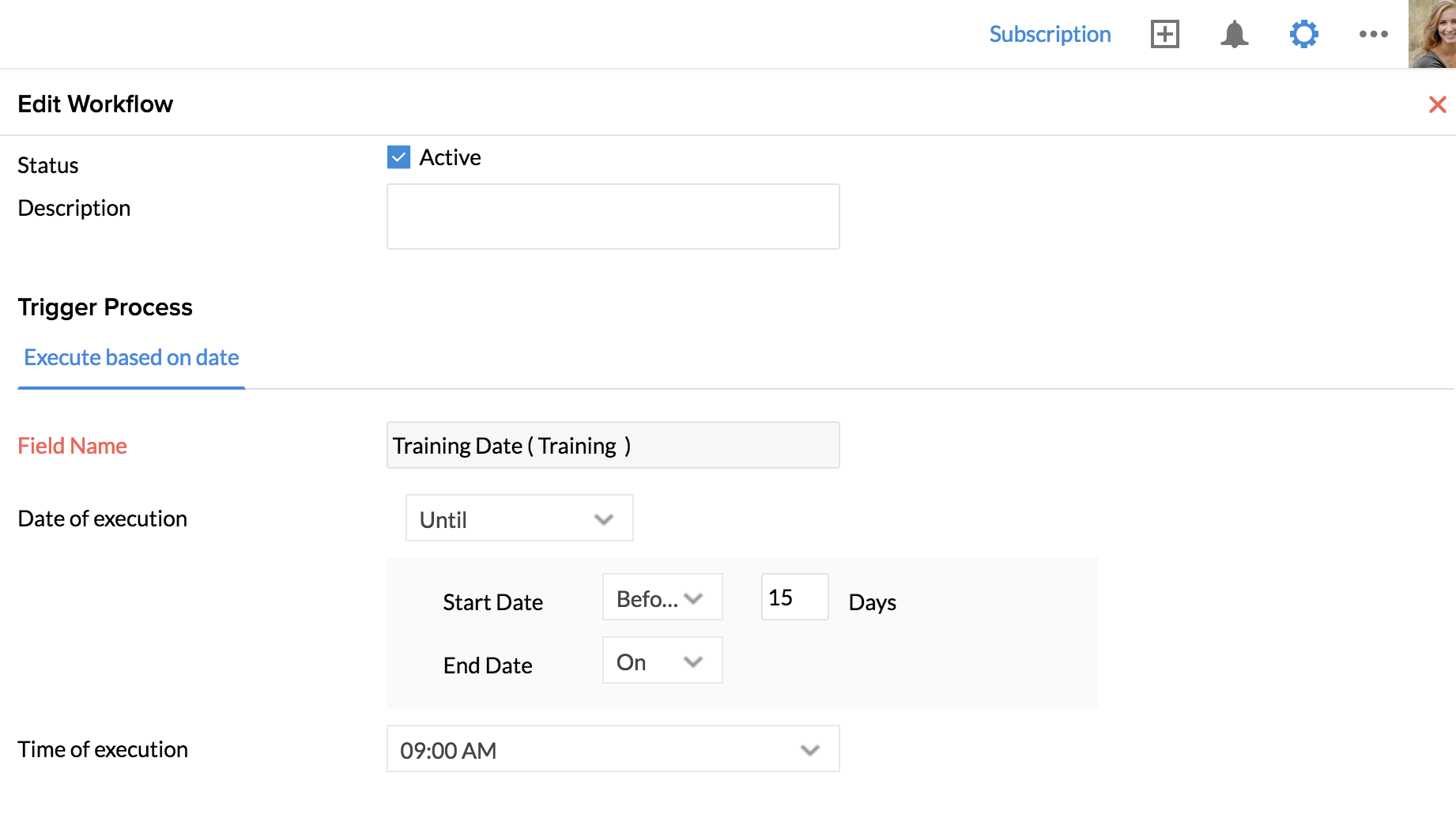Open the Start Date Before dropdown
Image resolution: width=1456 pixels, height=822 pixels.
[x=662, y=598]
